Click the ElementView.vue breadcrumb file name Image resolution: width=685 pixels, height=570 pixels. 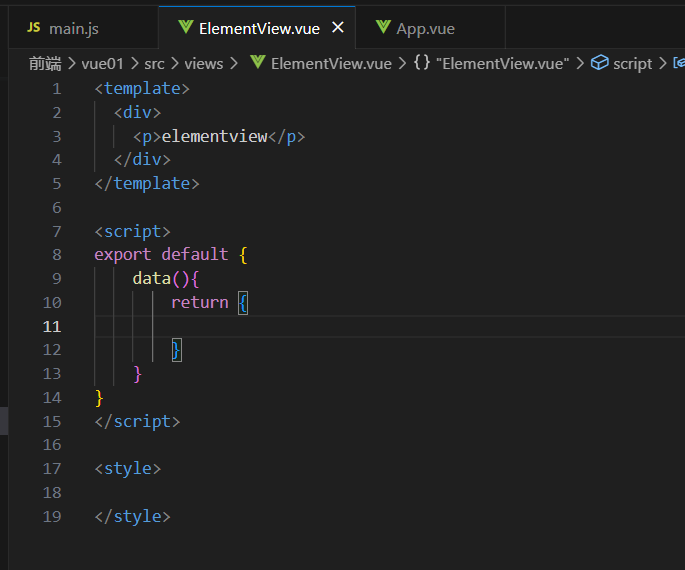coord(331,63)
